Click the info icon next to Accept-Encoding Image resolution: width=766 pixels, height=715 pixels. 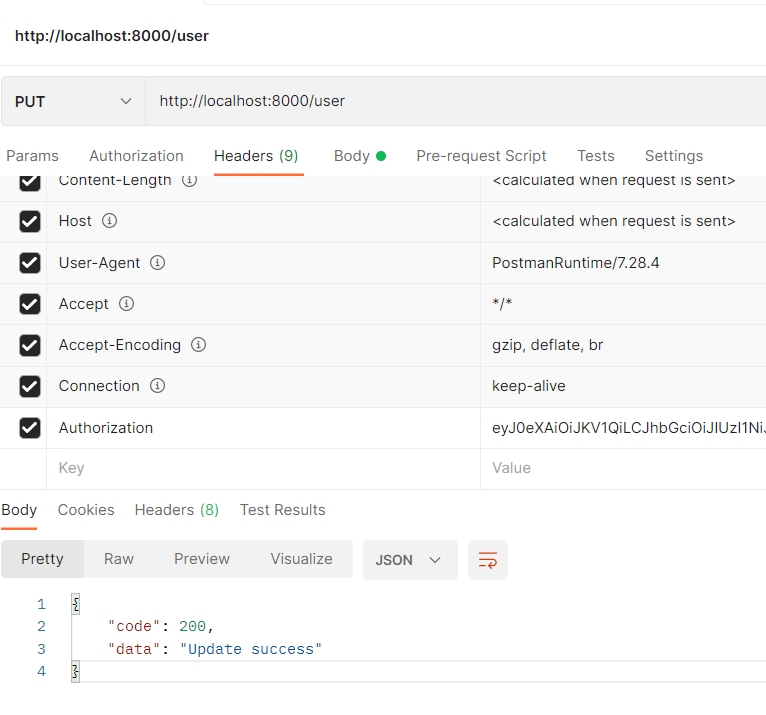pyautogui.click(x=198, y=345)
